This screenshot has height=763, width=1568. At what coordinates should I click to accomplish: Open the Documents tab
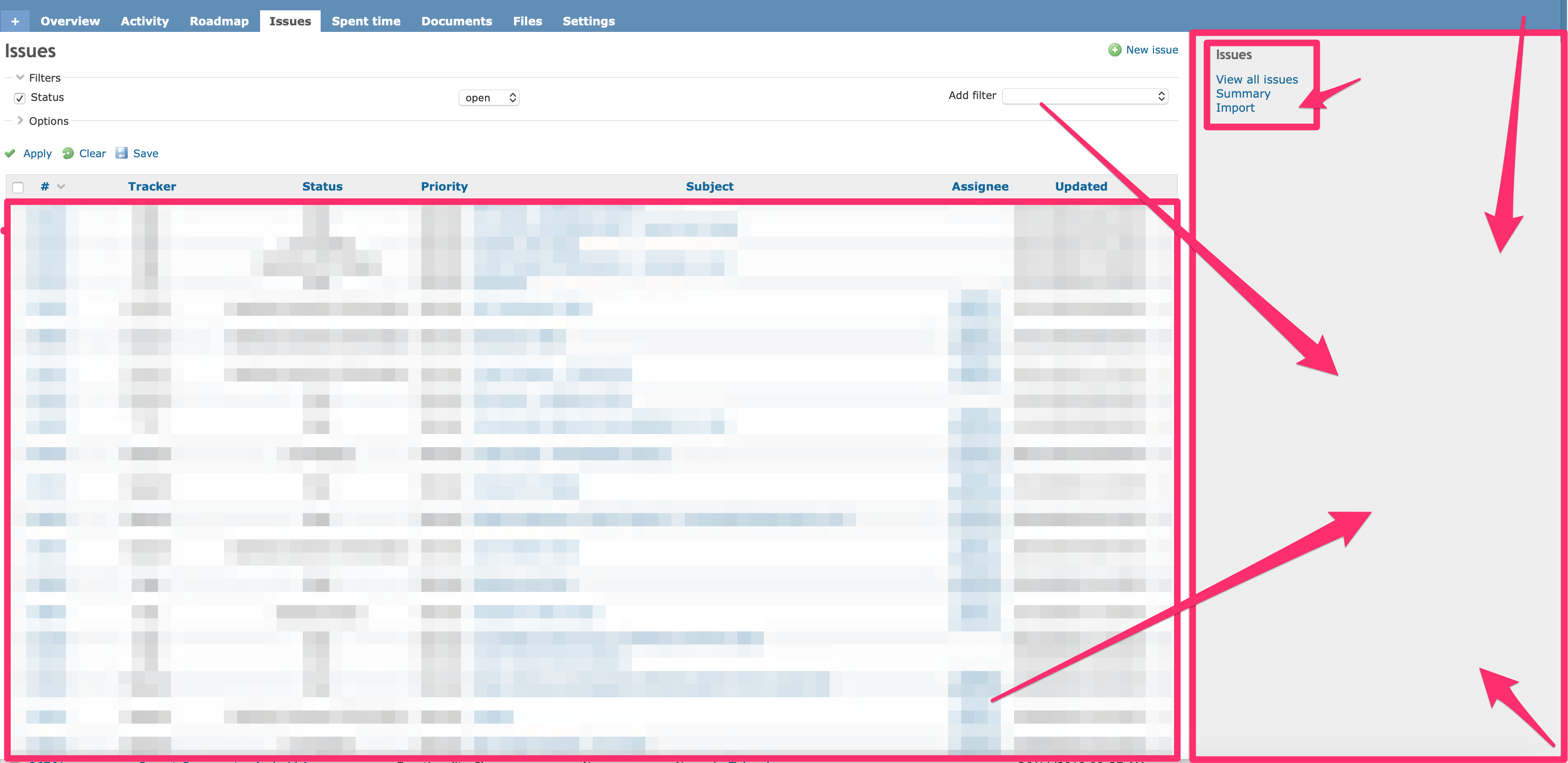click(456, 21)
